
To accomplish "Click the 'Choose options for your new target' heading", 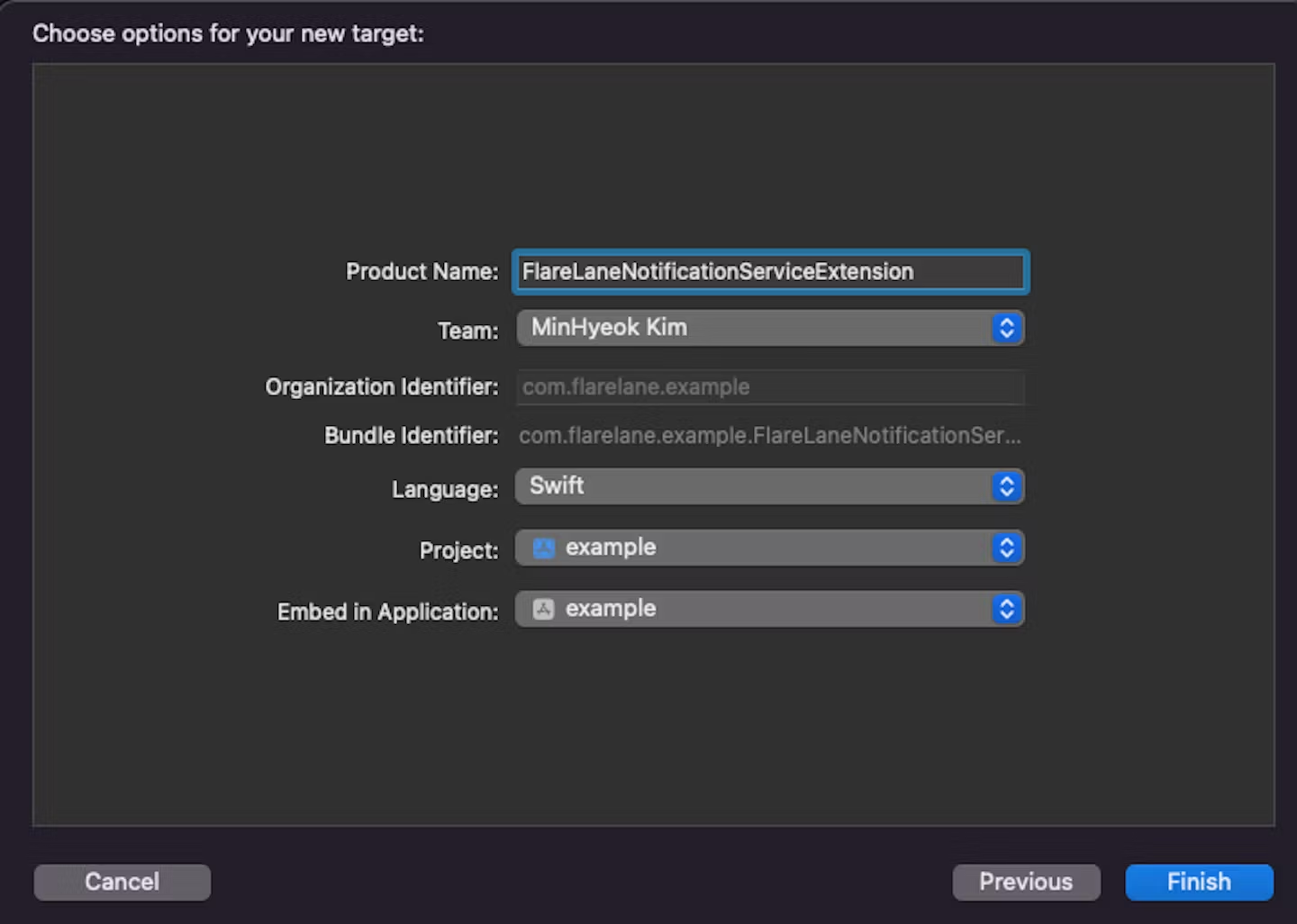I will coord(228,33).
